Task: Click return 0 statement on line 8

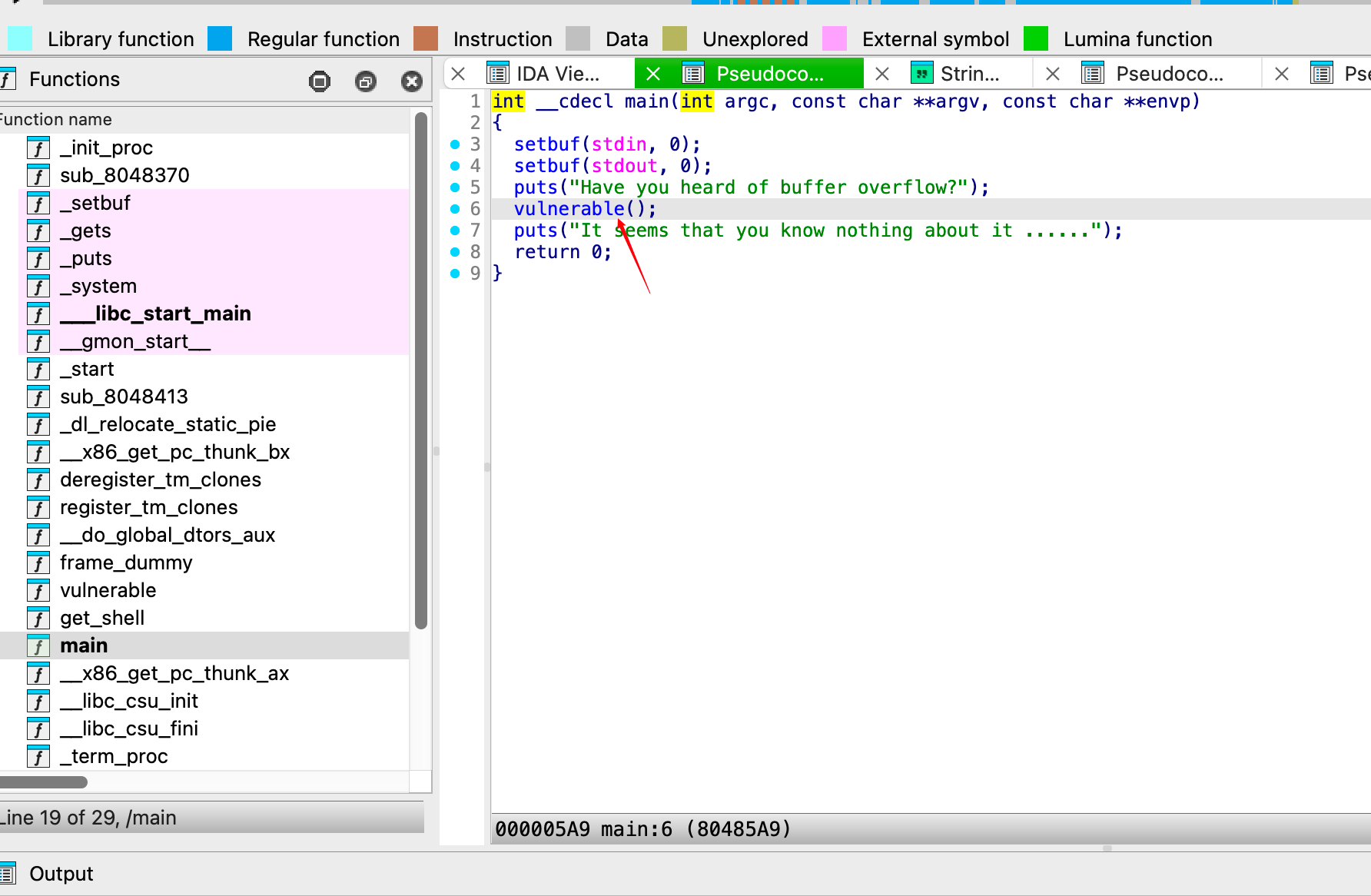Action: pos(563,252)
